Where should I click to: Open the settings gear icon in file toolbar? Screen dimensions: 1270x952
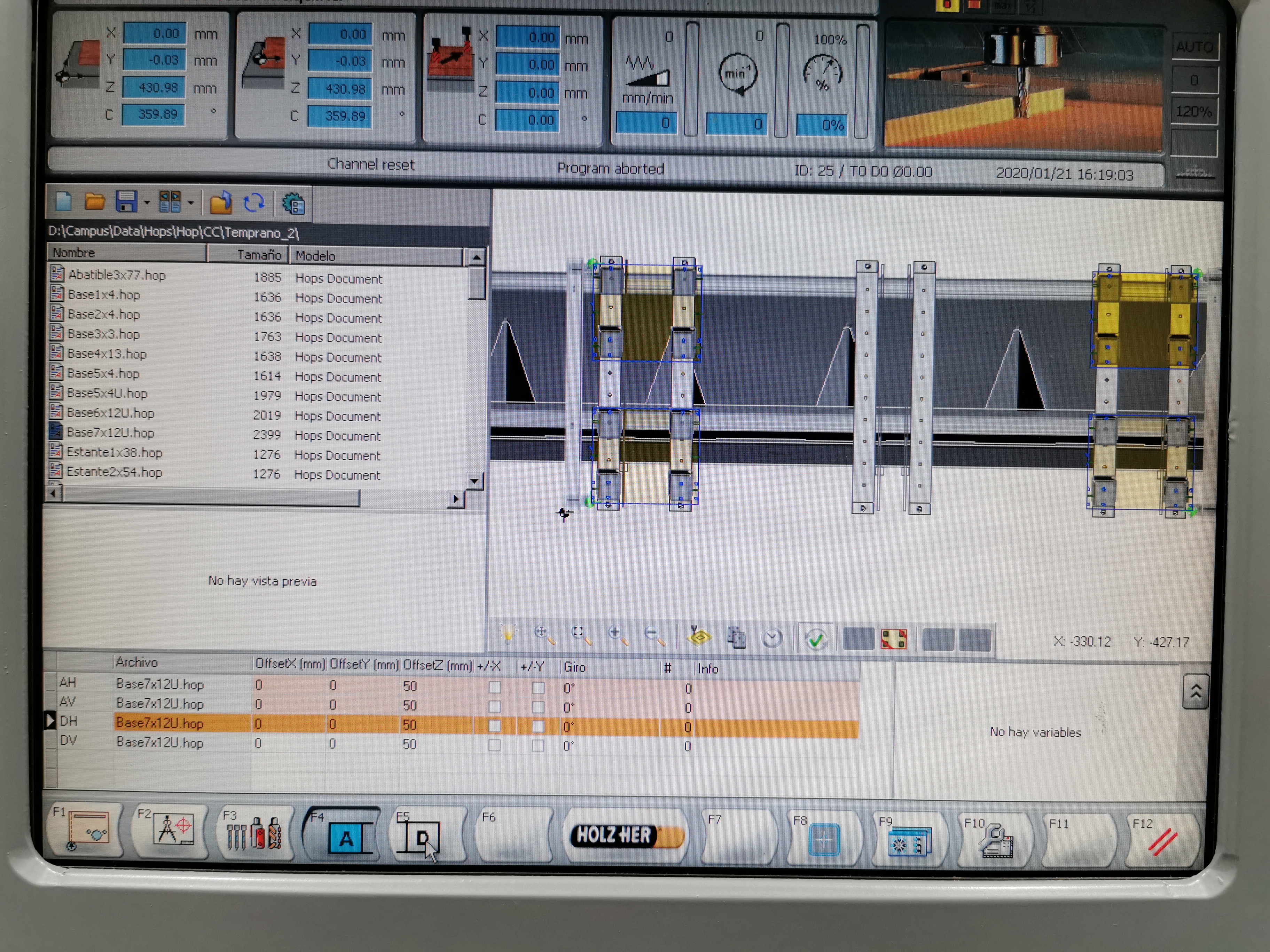click(x=293, y=204)
